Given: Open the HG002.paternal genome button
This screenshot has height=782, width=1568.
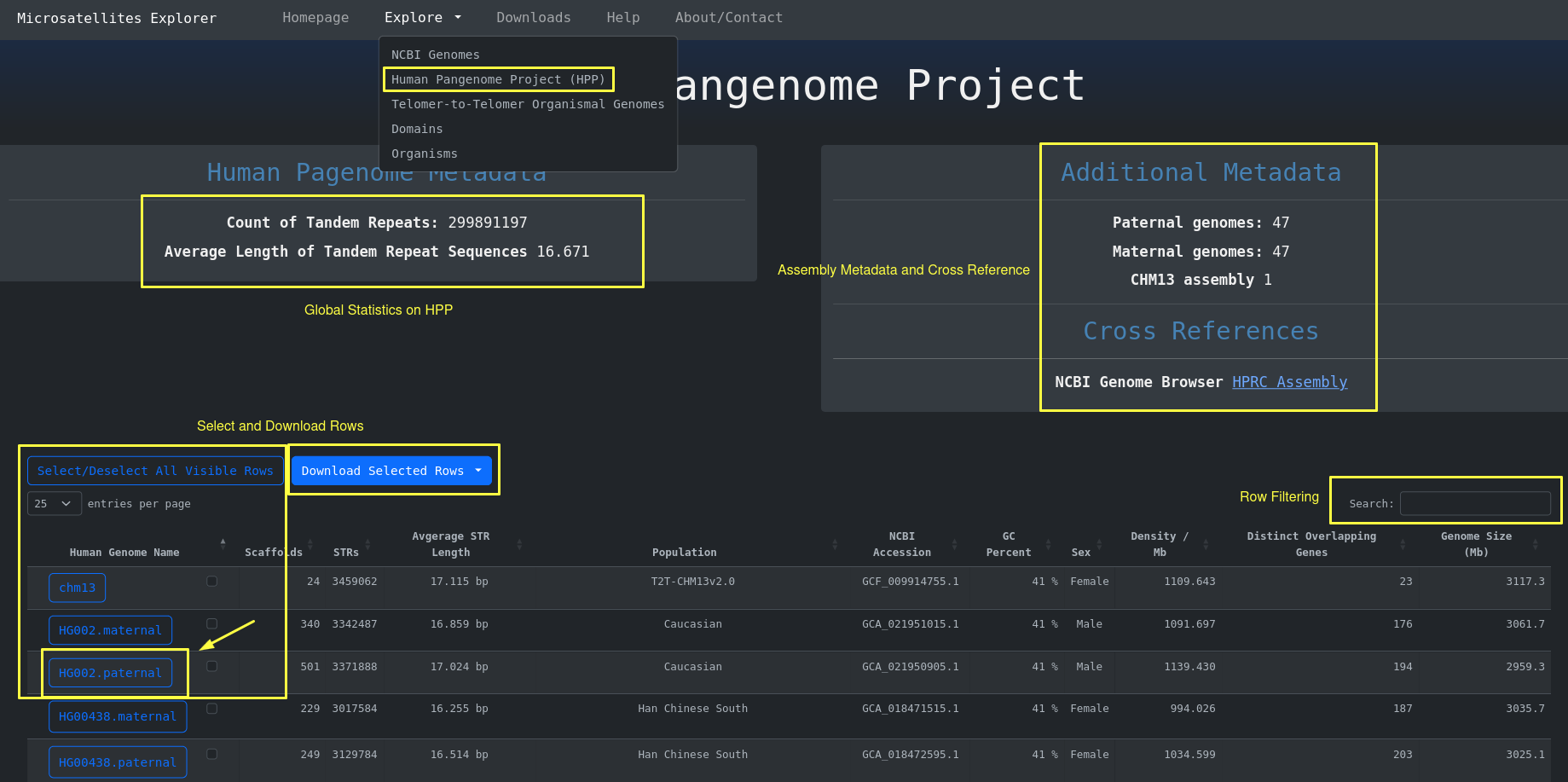Looking at the screenshot, I should coord(110,673).
